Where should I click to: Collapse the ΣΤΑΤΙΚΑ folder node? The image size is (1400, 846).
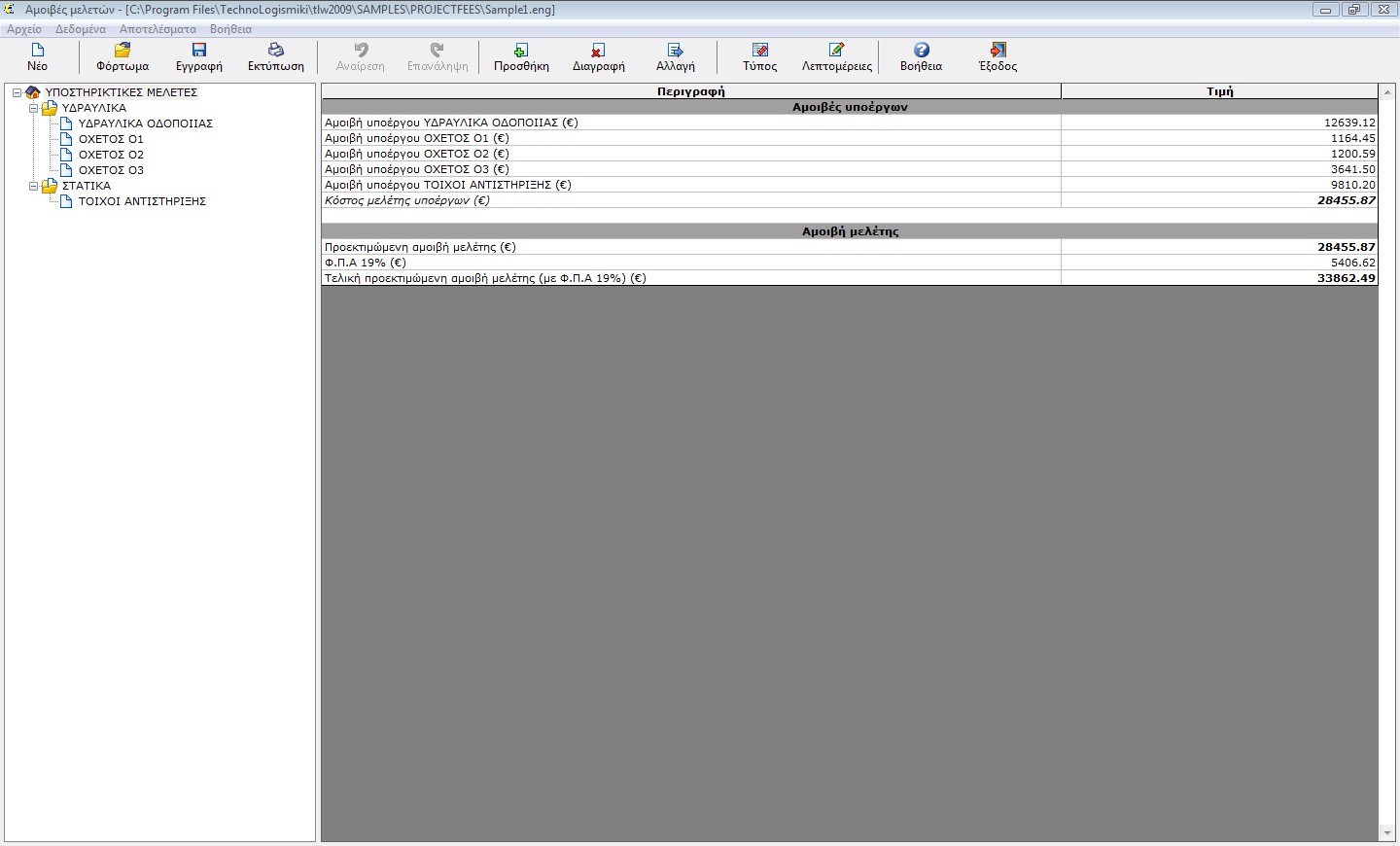(33, 186)
